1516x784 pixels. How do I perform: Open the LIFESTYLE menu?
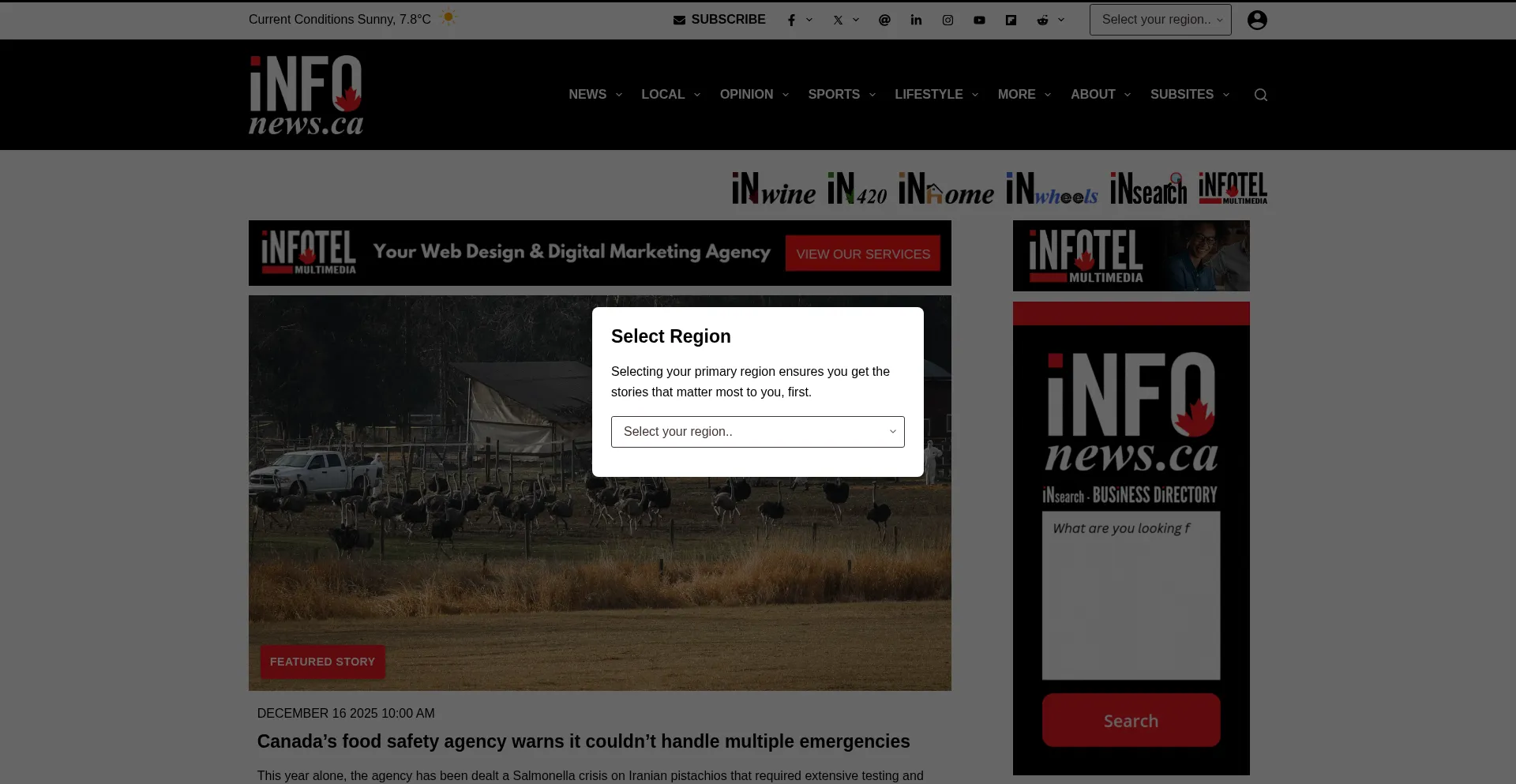929,95
